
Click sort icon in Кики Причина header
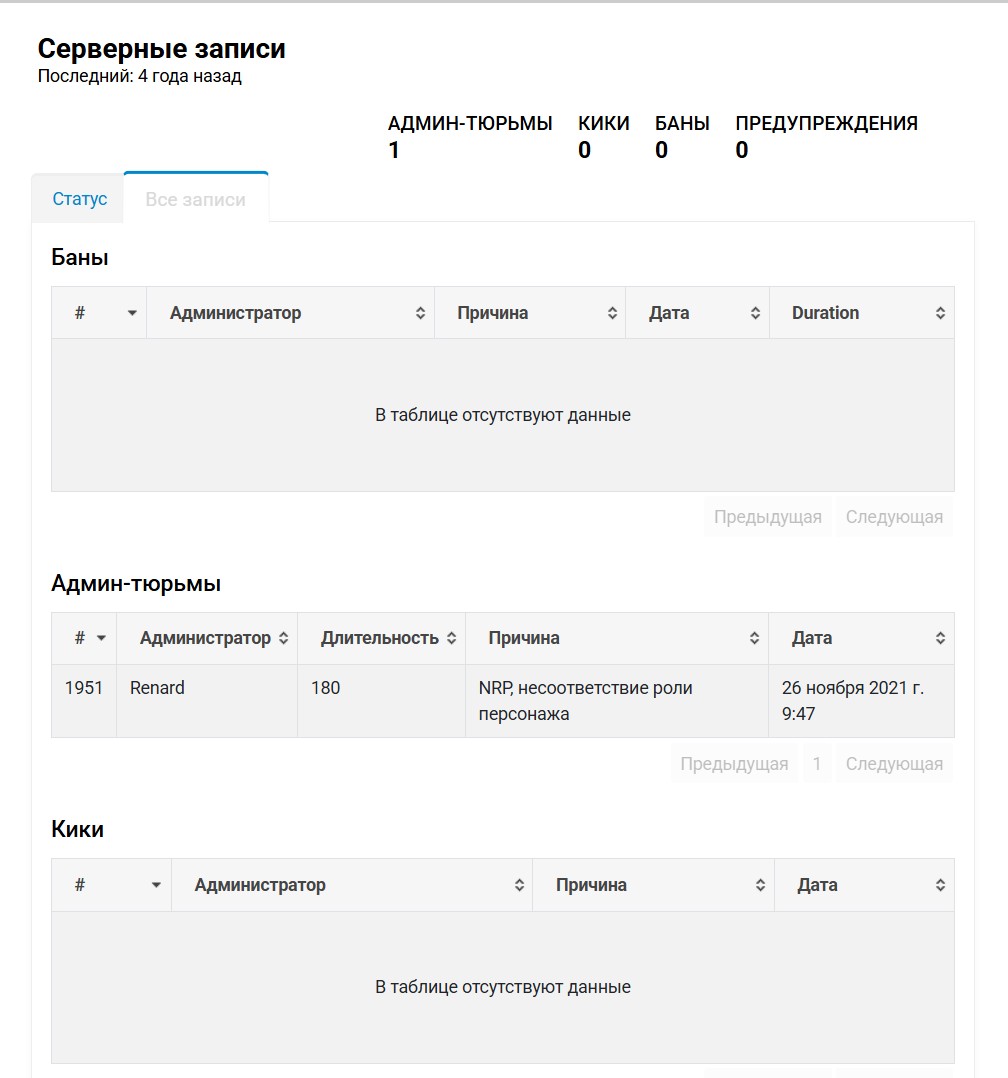[x=760, y=886]
